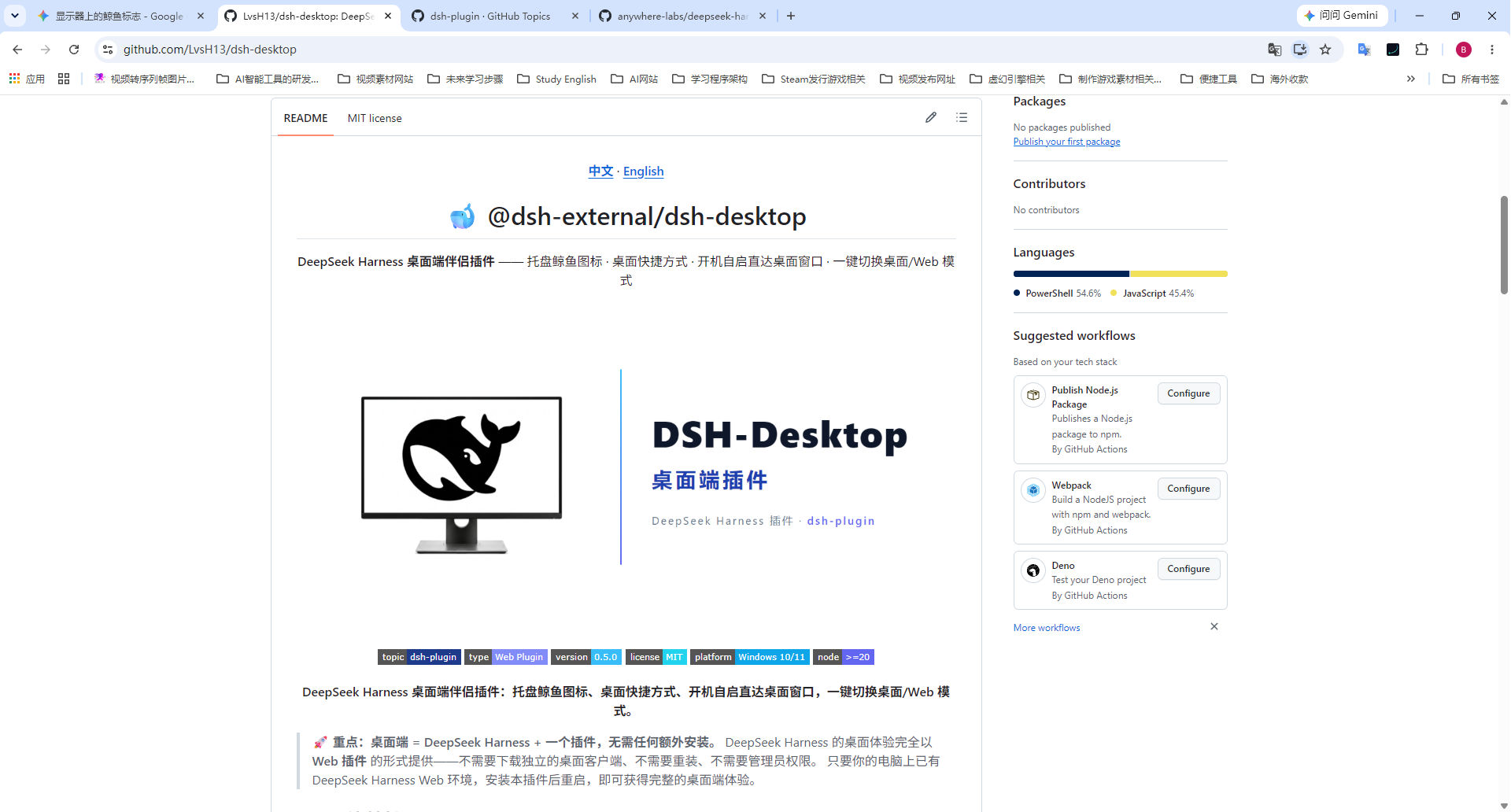Open the Study English bookmark folder

(x=556, y=79)
